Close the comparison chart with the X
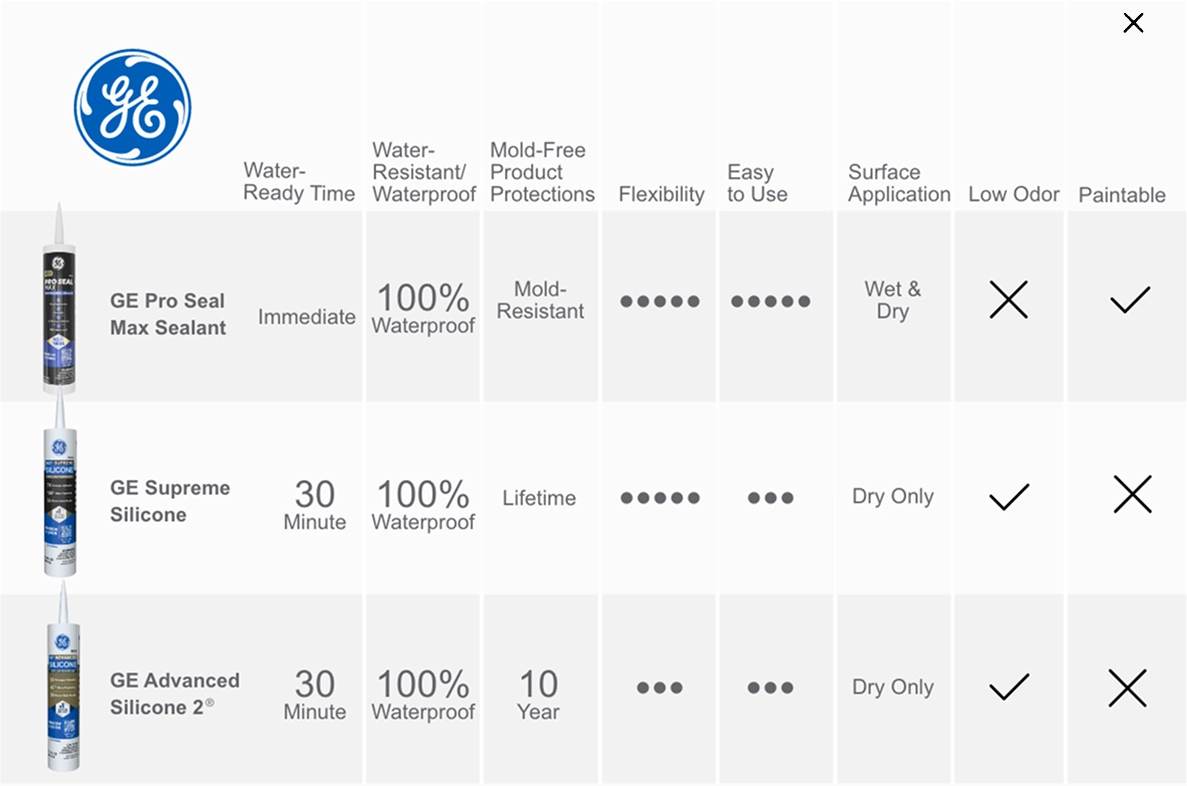 [1133, 23]
